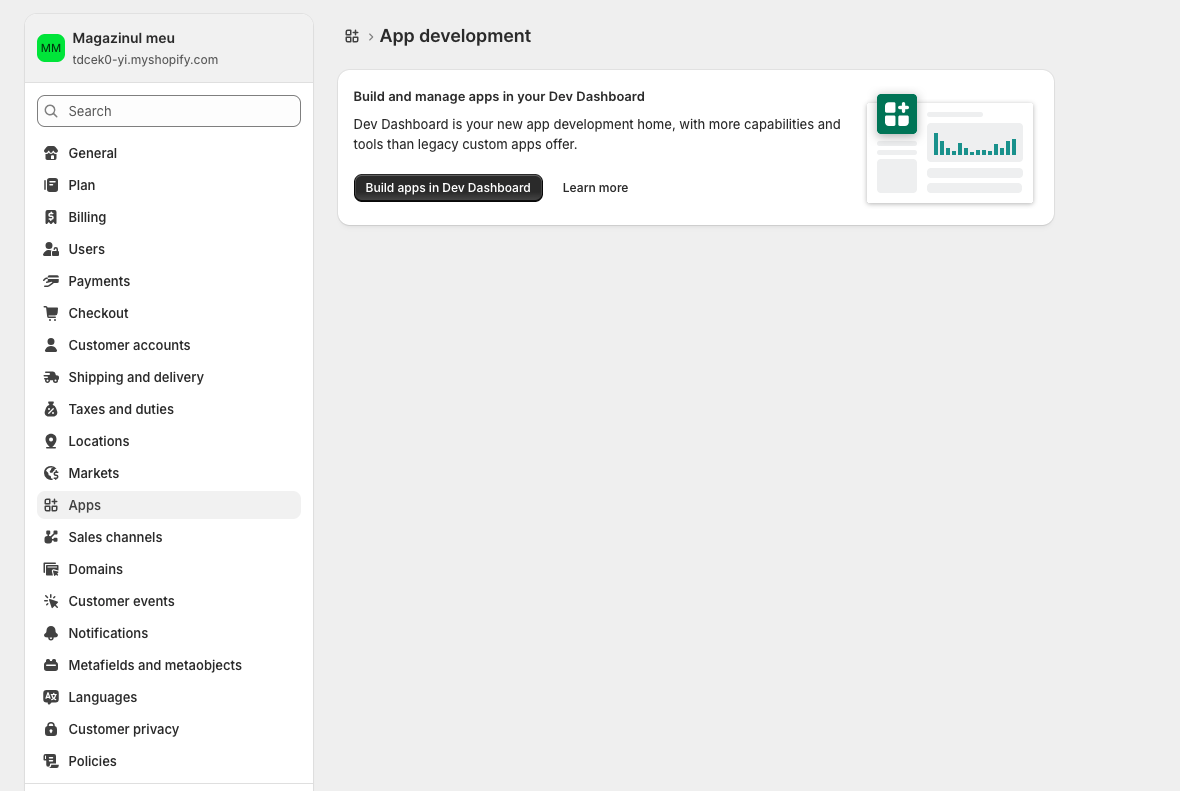Click the Markets globe icon
Image resolution: width=1180 pixels, height=791 pixels.
coord(51,473)
